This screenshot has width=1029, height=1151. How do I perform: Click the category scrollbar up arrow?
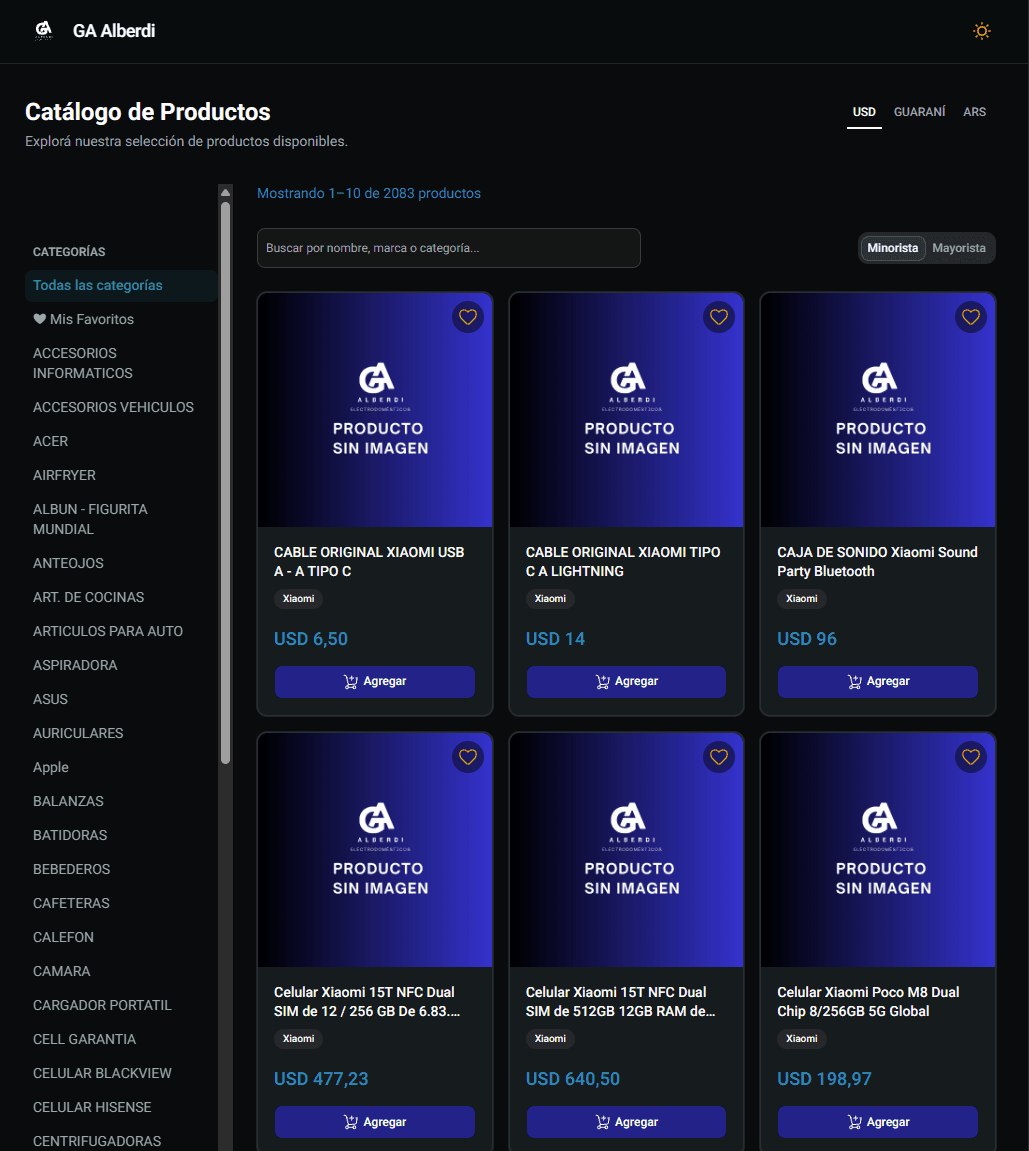click(x=225, y=192)
